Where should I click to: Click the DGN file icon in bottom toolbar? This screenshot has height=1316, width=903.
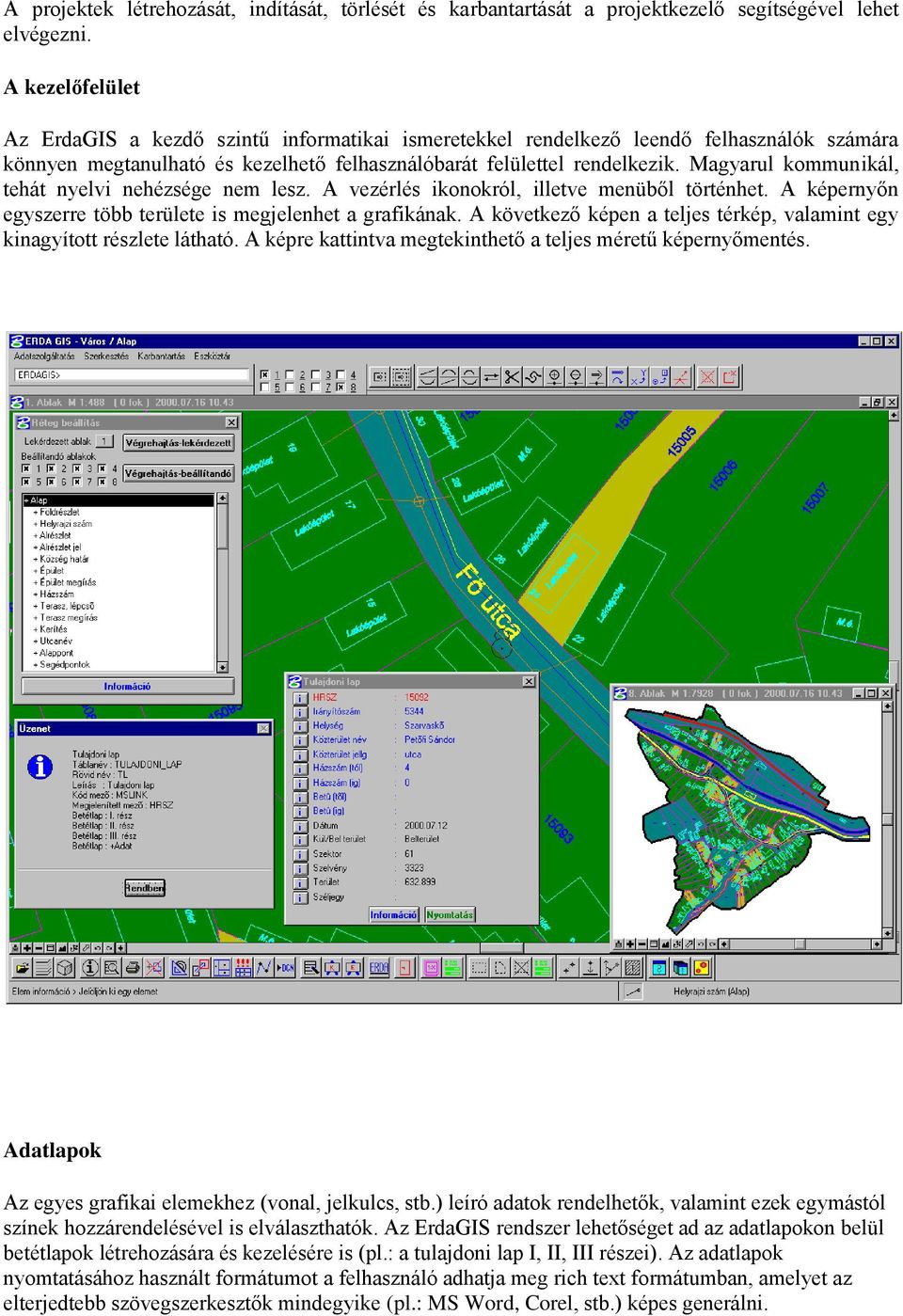tap(285, 967)
